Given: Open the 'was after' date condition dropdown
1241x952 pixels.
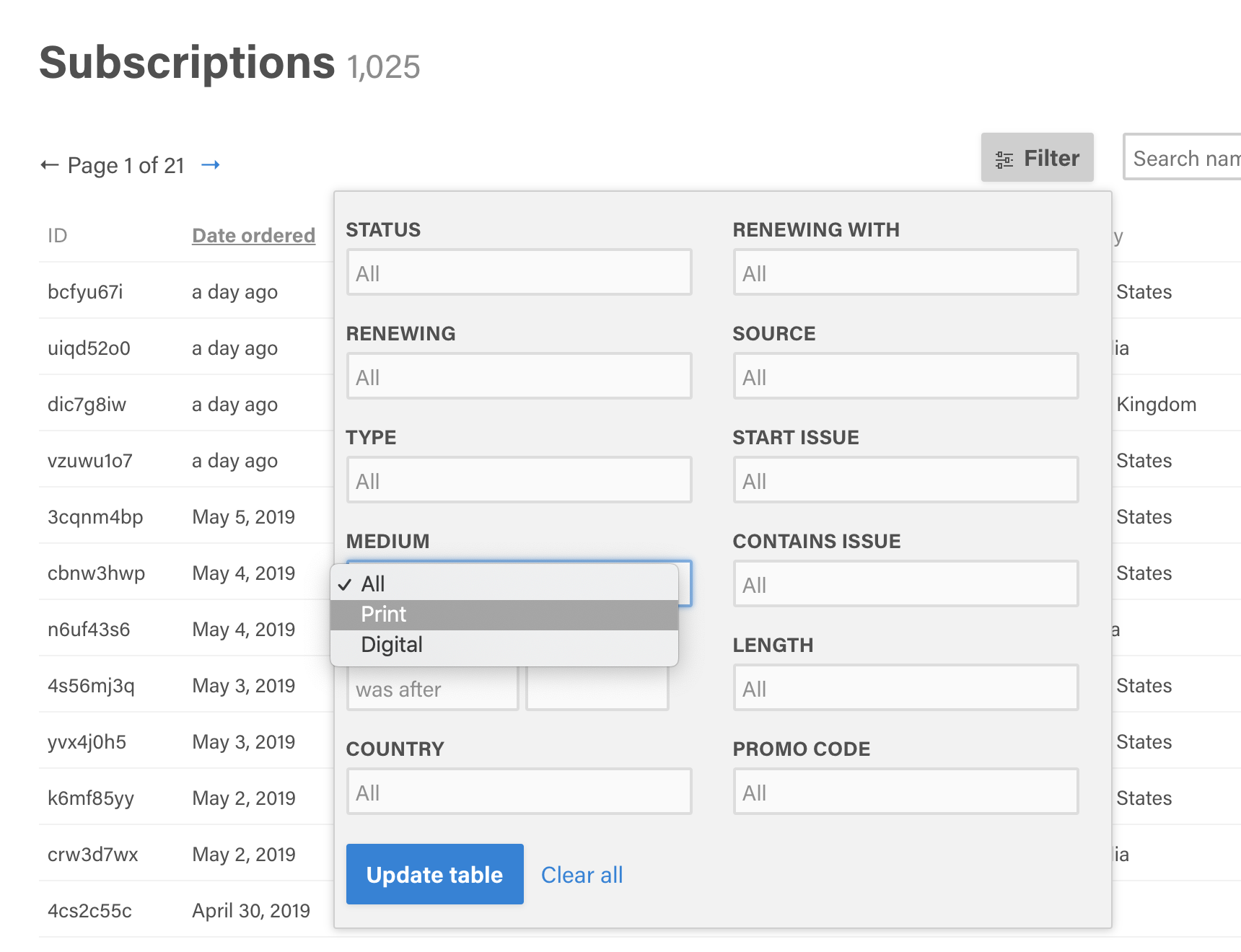Looking at the screenshot, I should (x=432, y=689).
